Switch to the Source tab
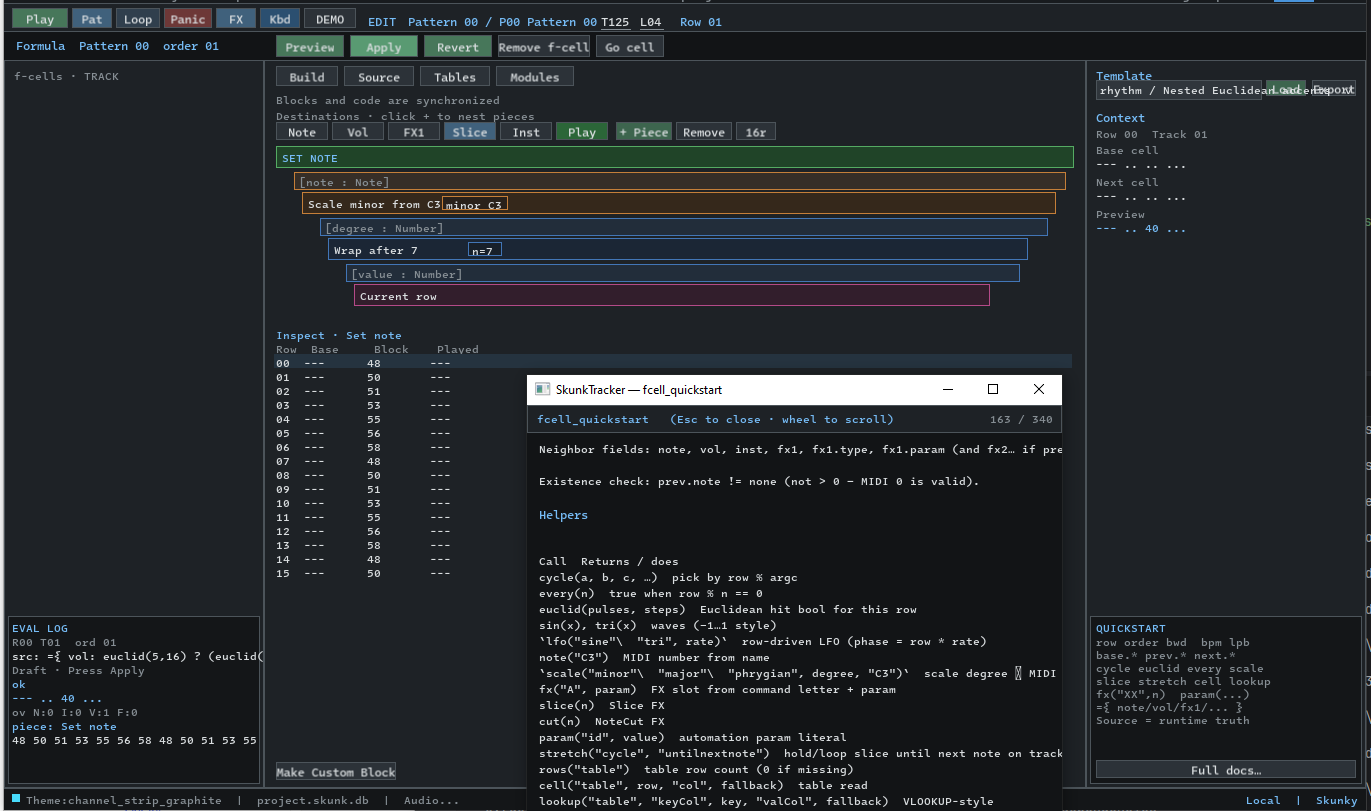This screenshot has width=1371, height=811. (379, 77)
